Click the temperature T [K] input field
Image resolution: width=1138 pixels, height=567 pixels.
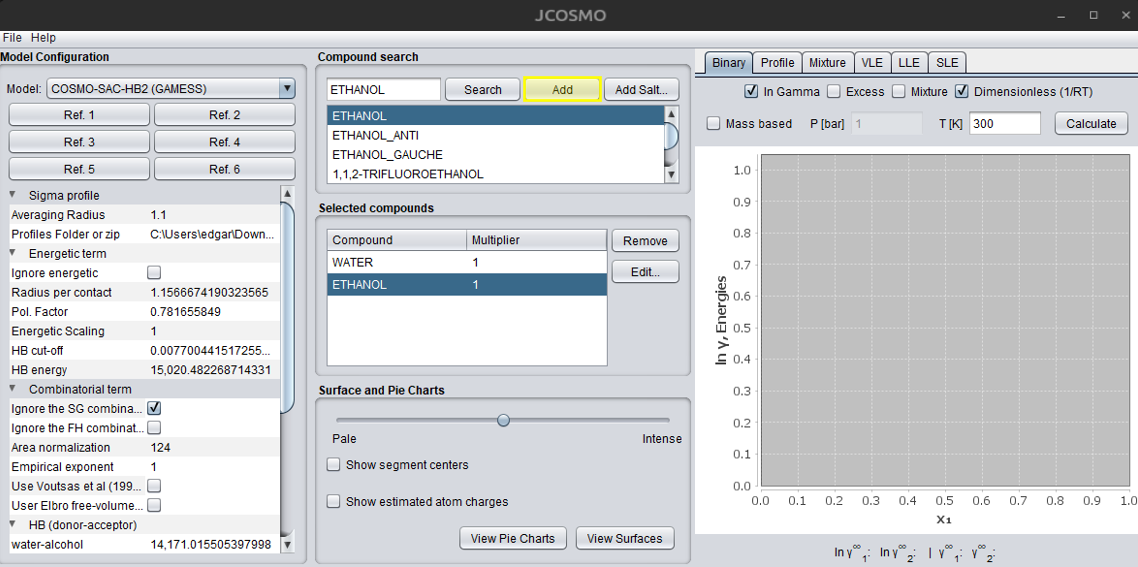pyautogui.click(x=1004, y=124)
